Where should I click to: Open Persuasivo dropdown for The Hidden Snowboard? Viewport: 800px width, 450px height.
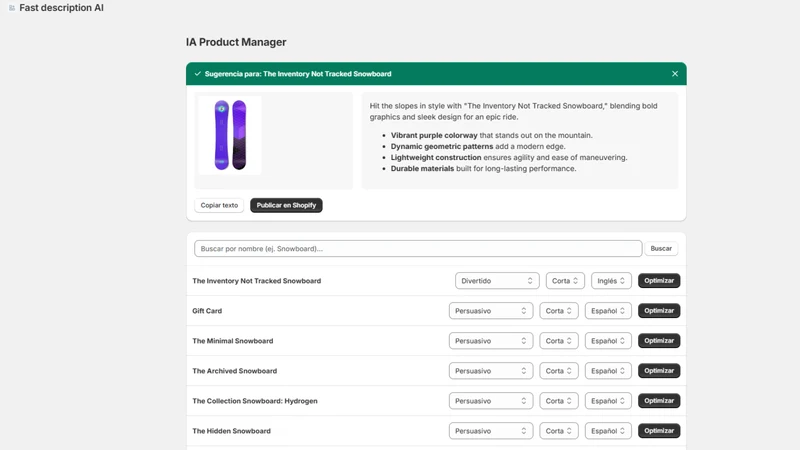point(491,431)
